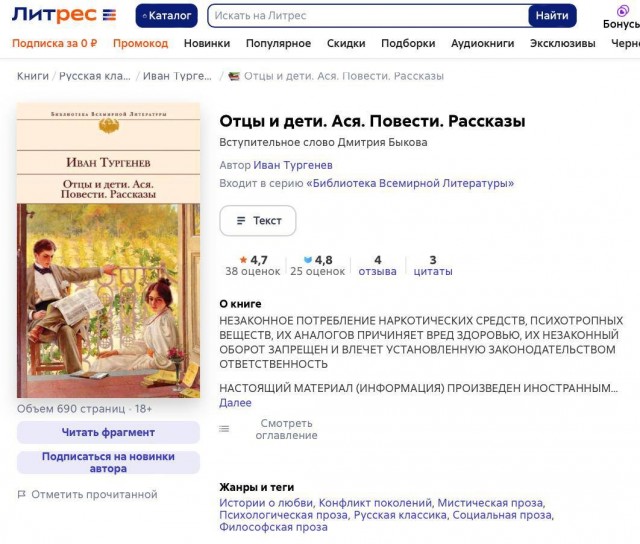The width and height of the screenshot is (640, 544).
Task: Open the book cover image
Action: pyautogui.click(x=108, y=250)
